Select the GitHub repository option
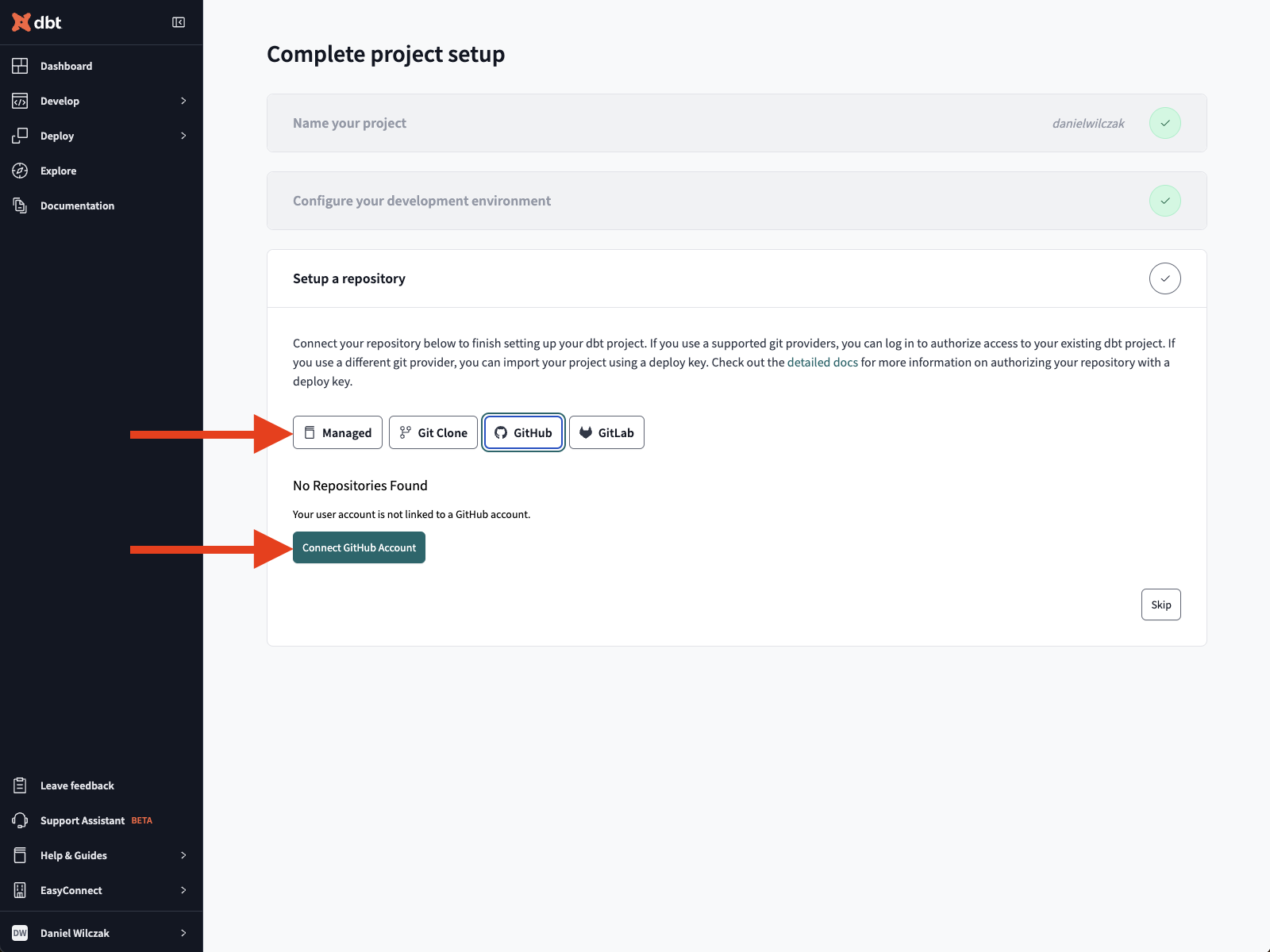Screen dimensions: 1270x952 pyautogui.click(x=523, y=432)
